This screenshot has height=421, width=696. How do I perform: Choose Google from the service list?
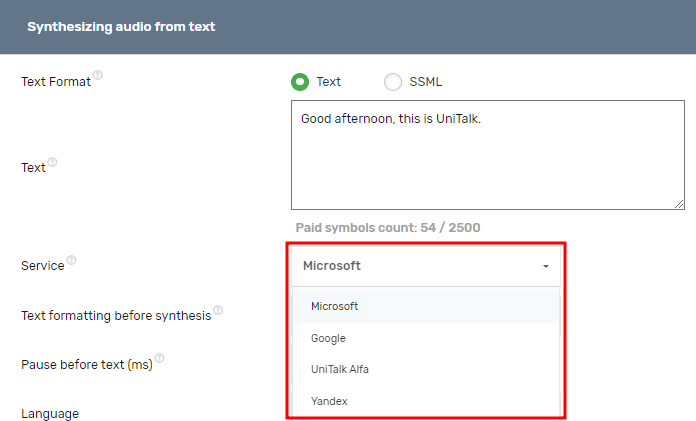tap(328, 338)
